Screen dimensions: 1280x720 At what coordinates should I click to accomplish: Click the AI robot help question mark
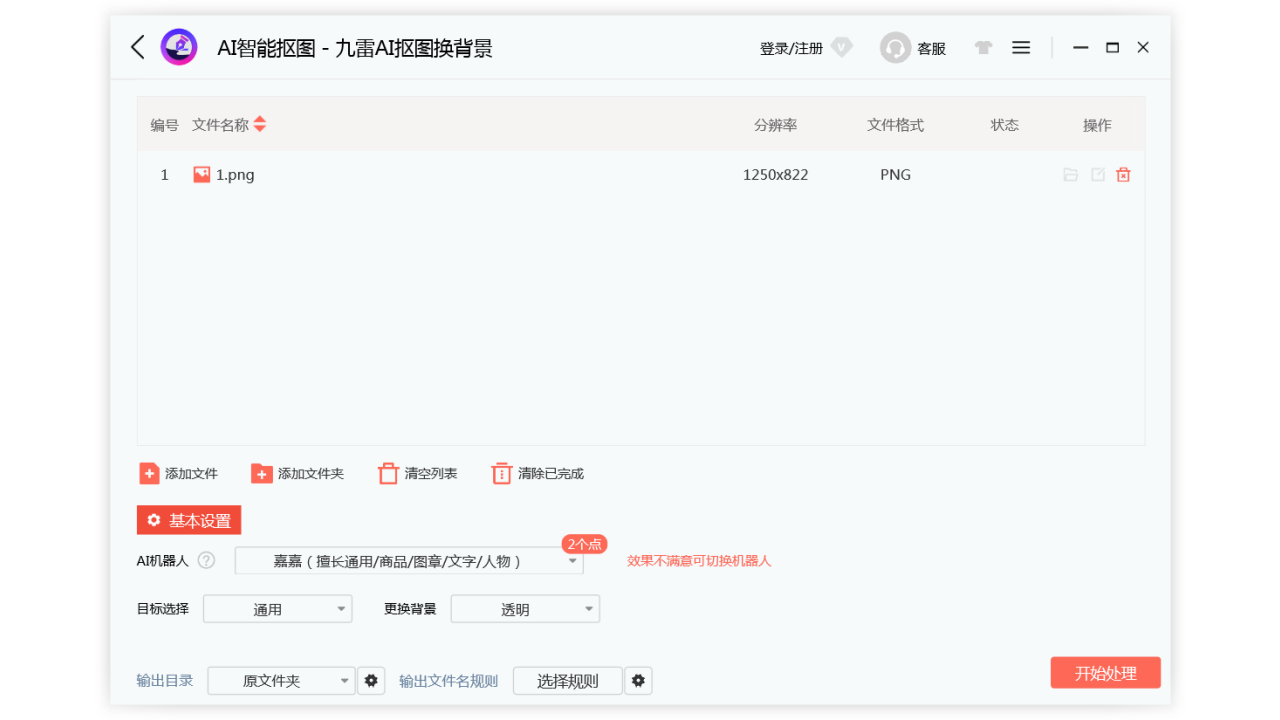pyautogui.click(x=206, y=561)
